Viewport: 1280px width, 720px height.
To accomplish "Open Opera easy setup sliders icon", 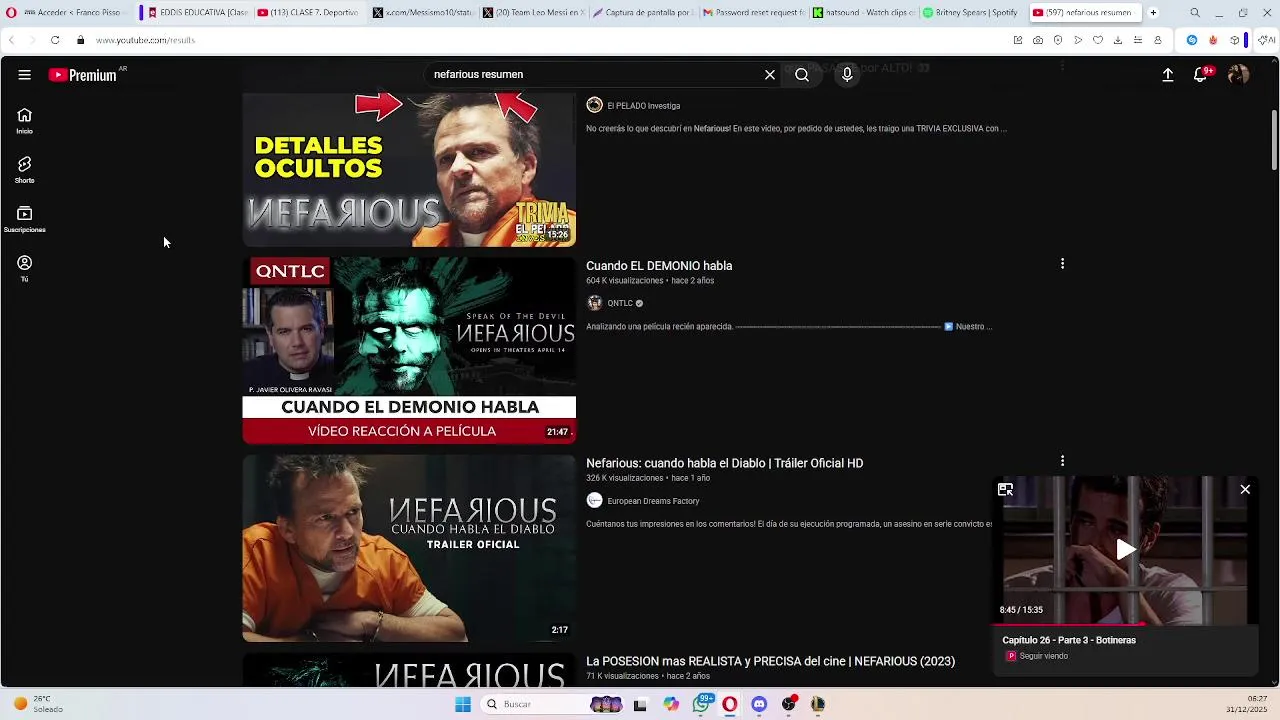I will pos(1138,40).
